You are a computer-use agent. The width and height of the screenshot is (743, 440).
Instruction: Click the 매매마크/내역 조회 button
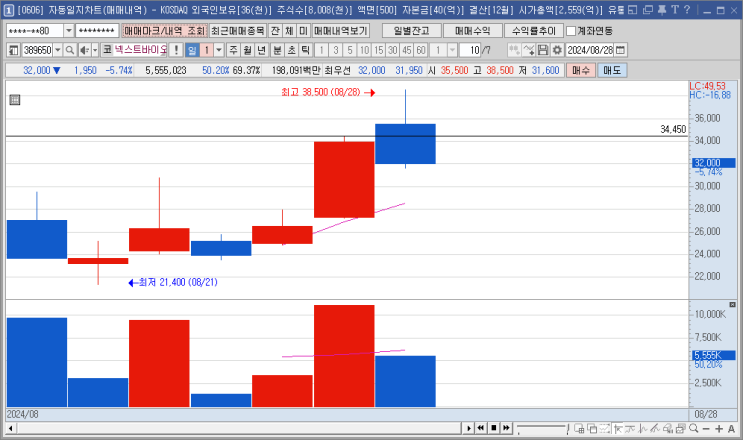[x=164, y=31]
